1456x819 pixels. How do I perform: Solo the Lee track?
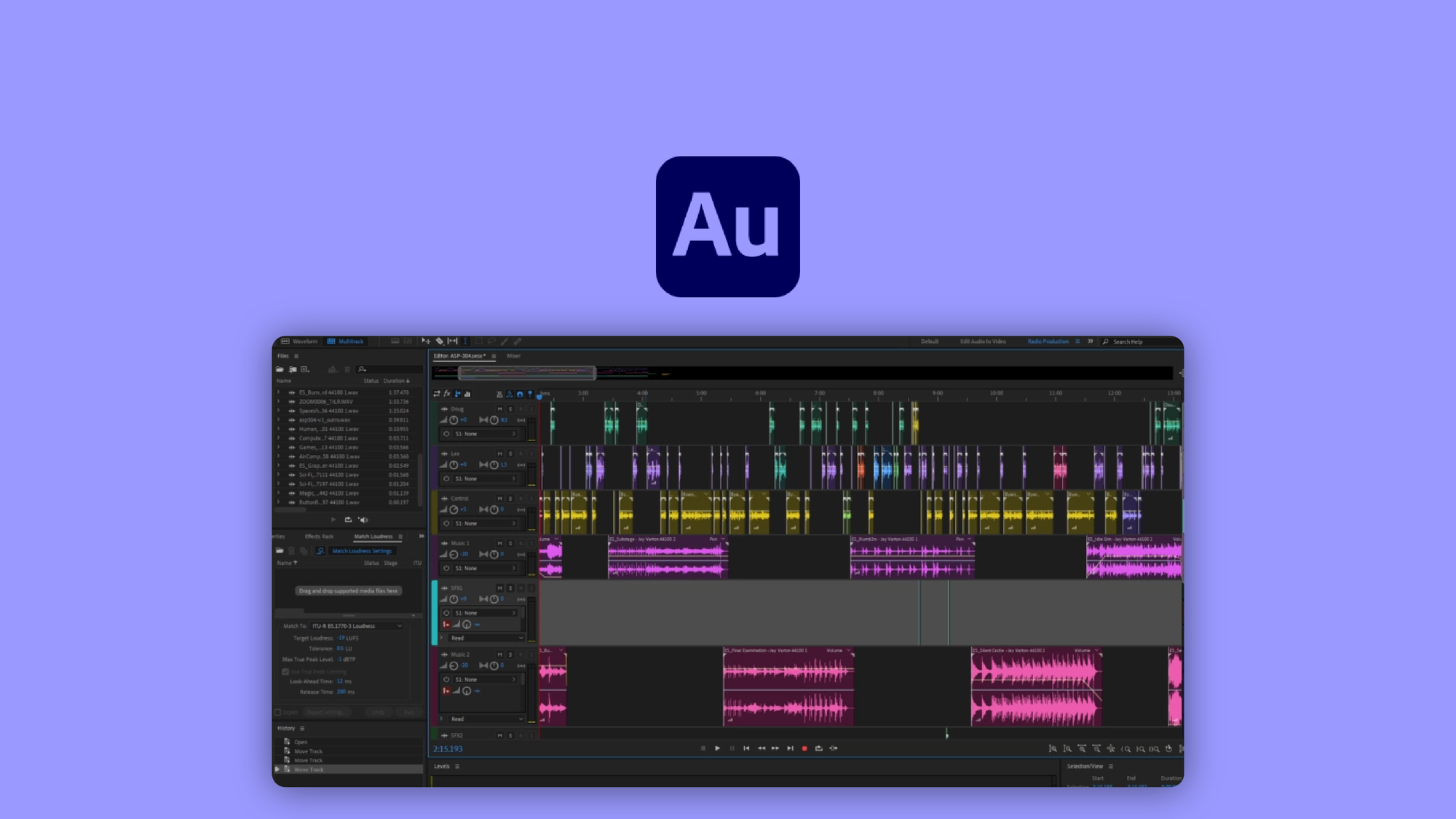click(510, 454)
